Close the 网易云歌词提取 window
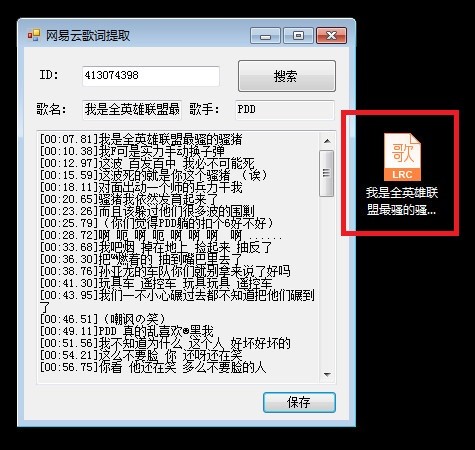Viewport: 475px width, 450px height. click(331, 36)
